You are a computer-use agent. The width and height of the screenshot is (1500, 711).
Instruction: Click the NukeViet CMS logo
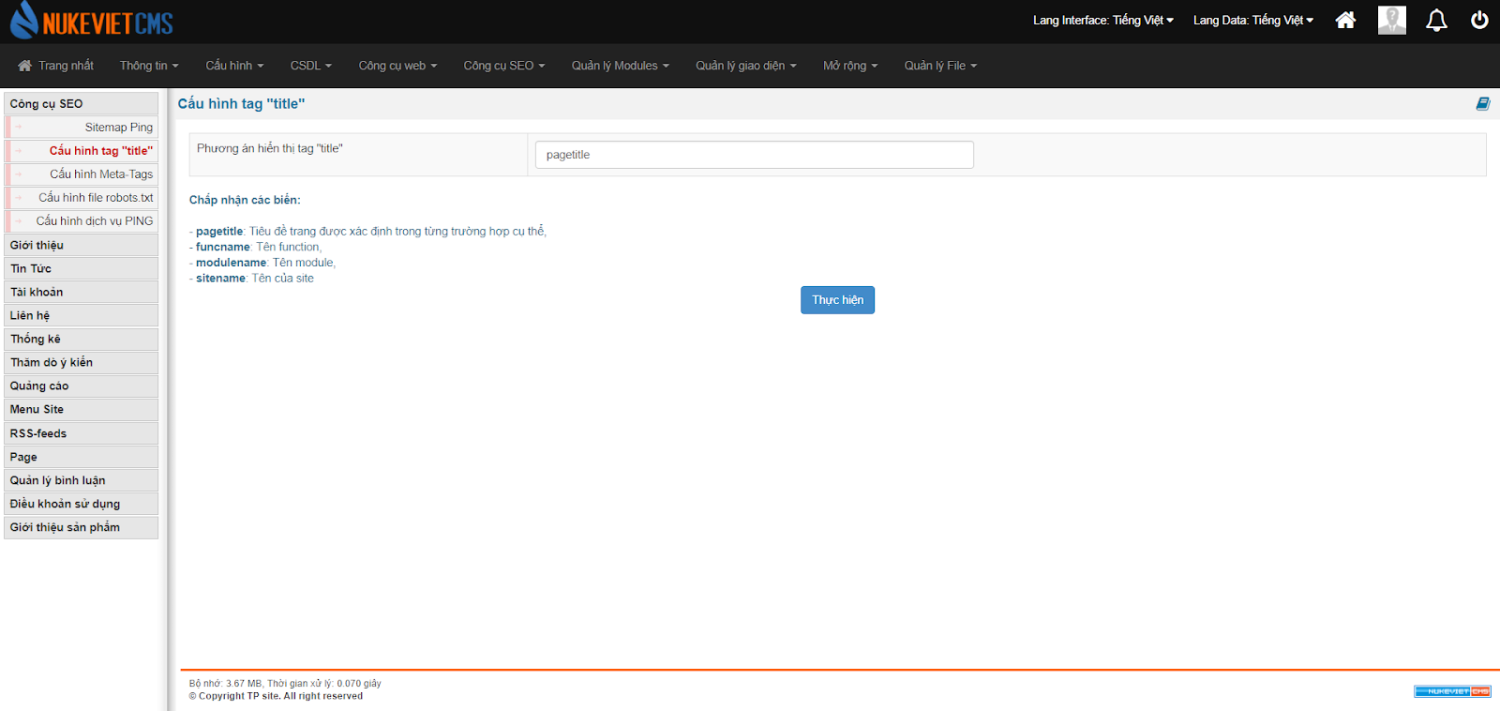[91, 21]
